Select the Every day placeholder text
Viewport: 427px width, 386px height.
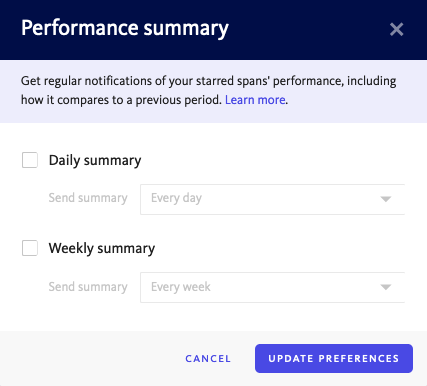[176, 198]
